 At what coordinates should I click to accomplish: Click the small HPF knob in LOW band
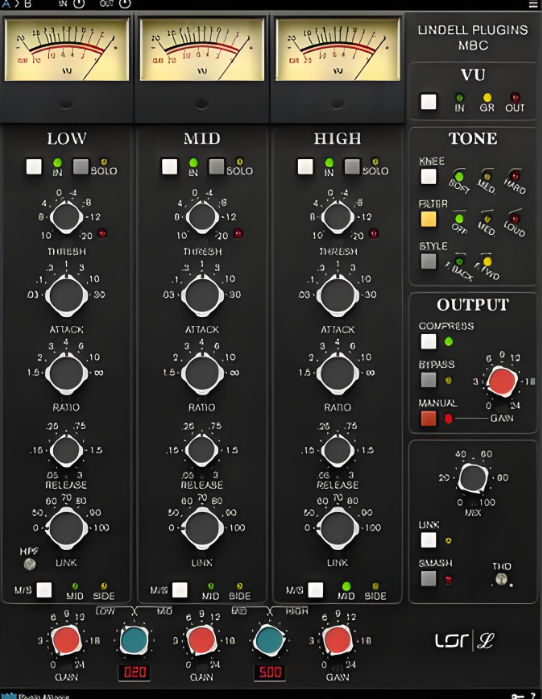click(x=29, y=564)
